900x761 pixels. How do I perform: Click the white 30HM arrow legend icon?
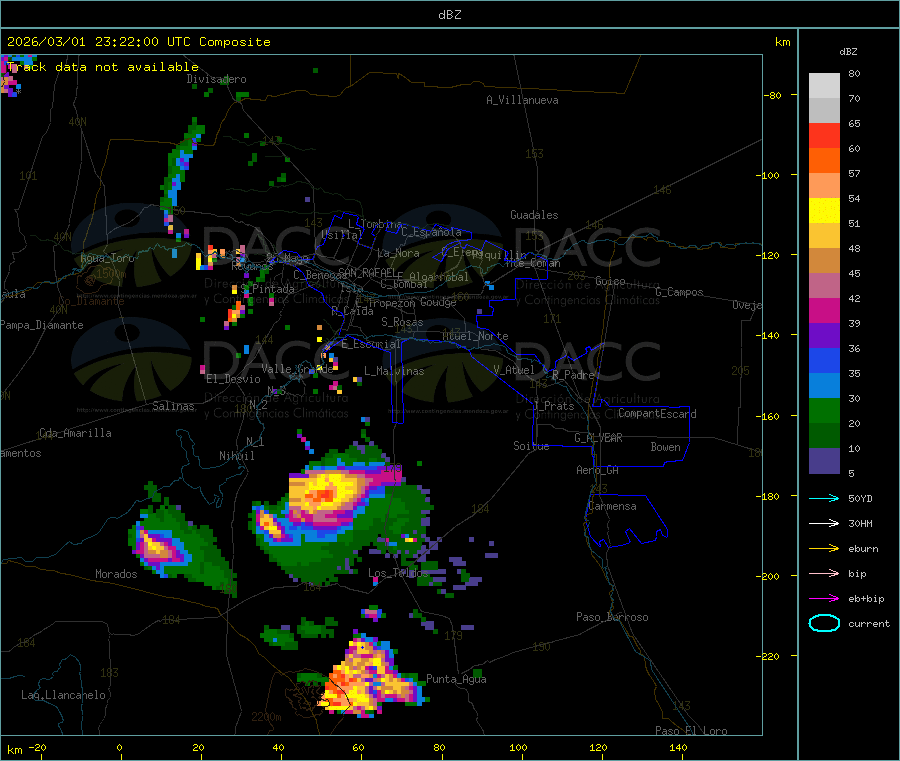point(824,523)
